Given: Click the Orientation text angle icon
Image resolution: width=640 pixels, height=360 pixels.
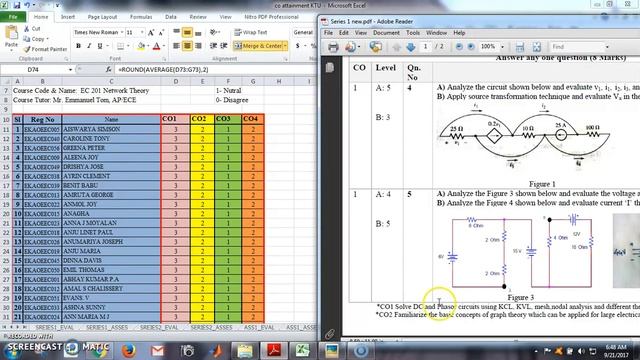Looking at the screenshot, I should (x=213, y=32).
